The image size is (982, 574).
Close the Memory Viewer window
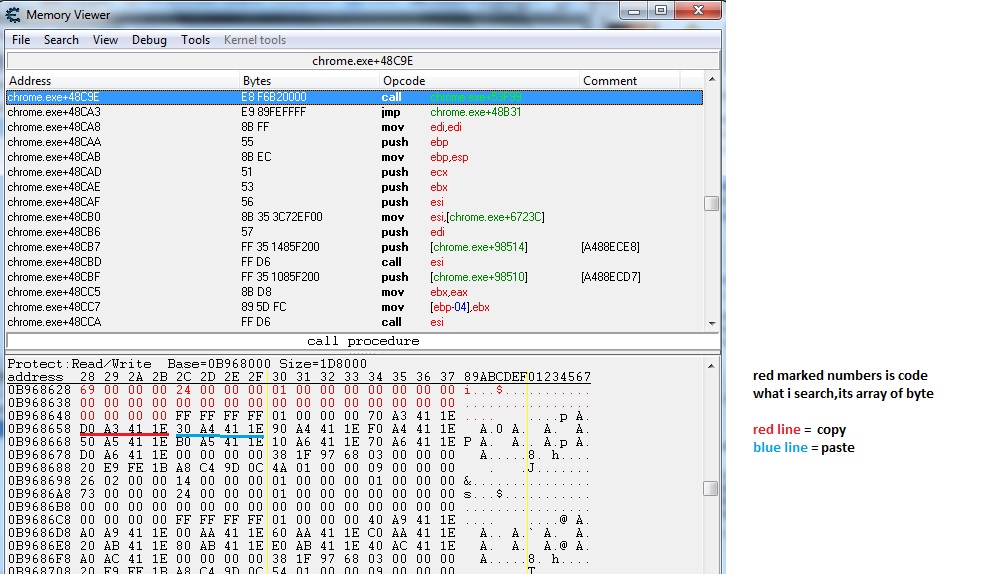[697, 11]
